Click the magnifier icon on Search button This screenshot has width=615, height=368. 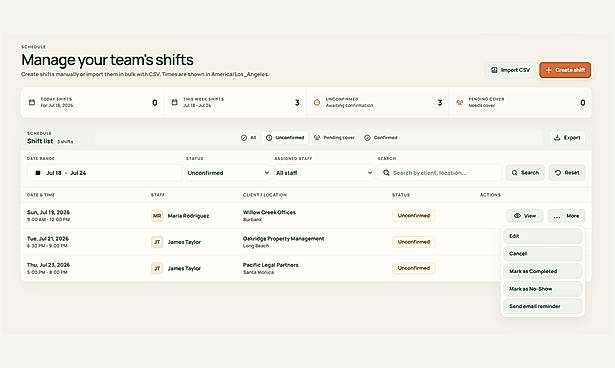(x=515, y=173)
